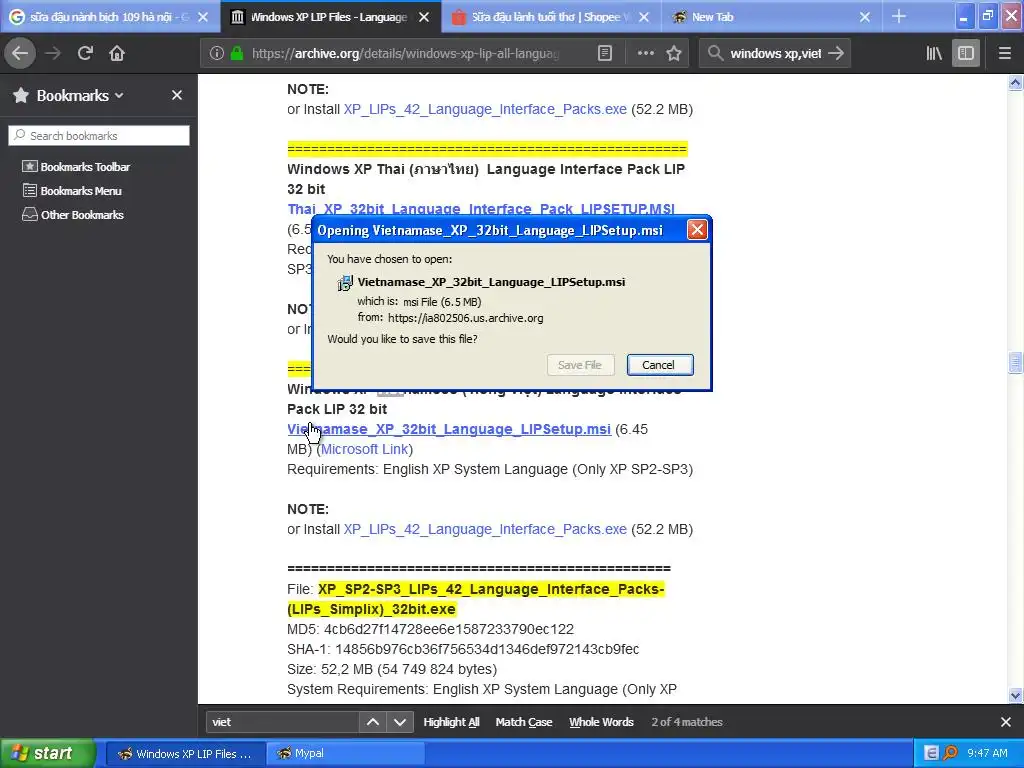This screenshot has width=1024, height=768.
Task: Open the Windows Start menu
Action: pyautogui.click(x=47, y=754)
